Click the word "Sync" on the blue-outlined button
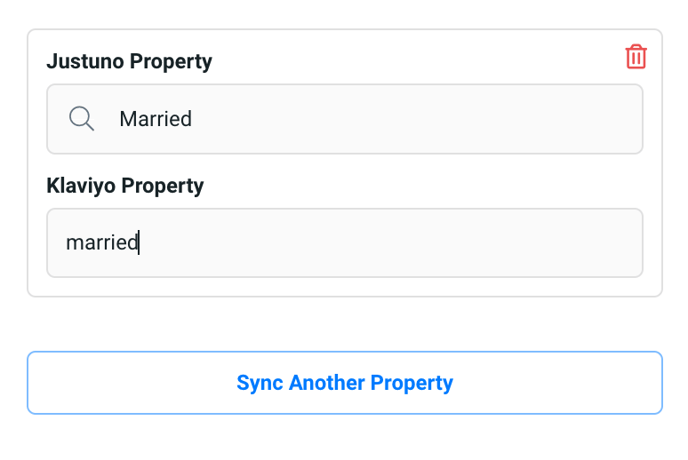 (x=260, y=383)
